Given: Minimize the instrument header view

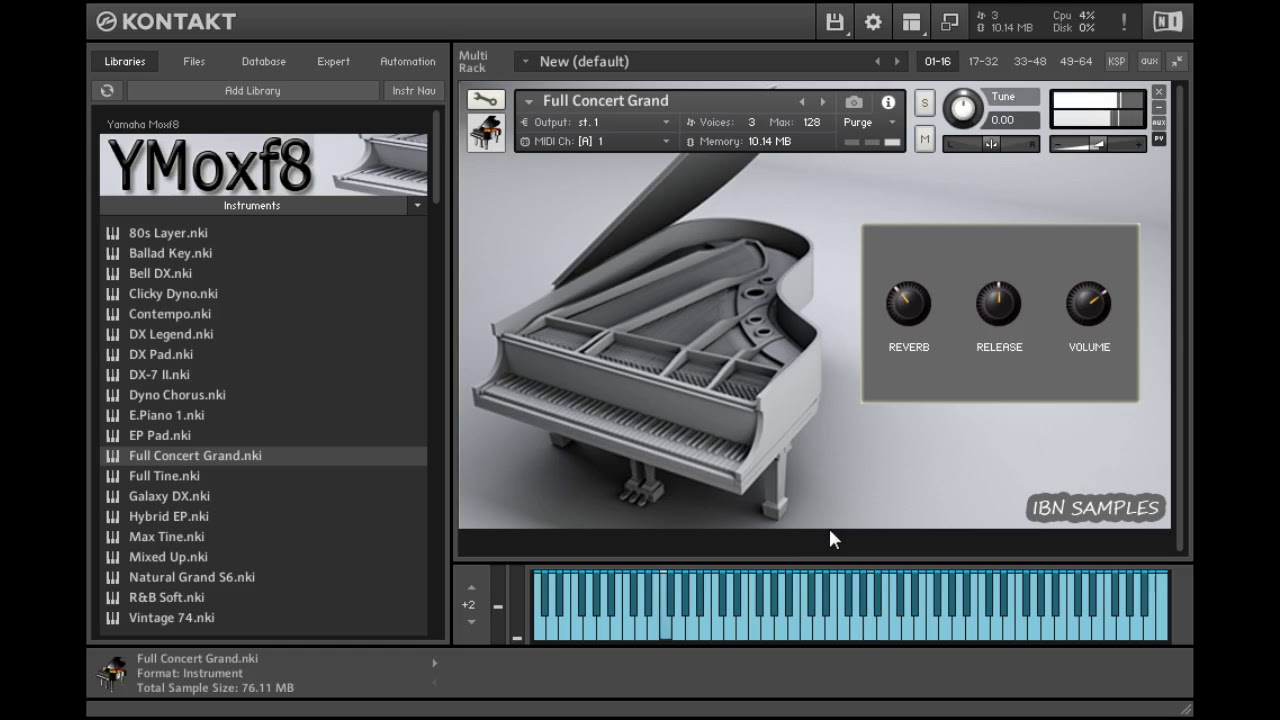Looking at the screenshot, I should 1159,107.
